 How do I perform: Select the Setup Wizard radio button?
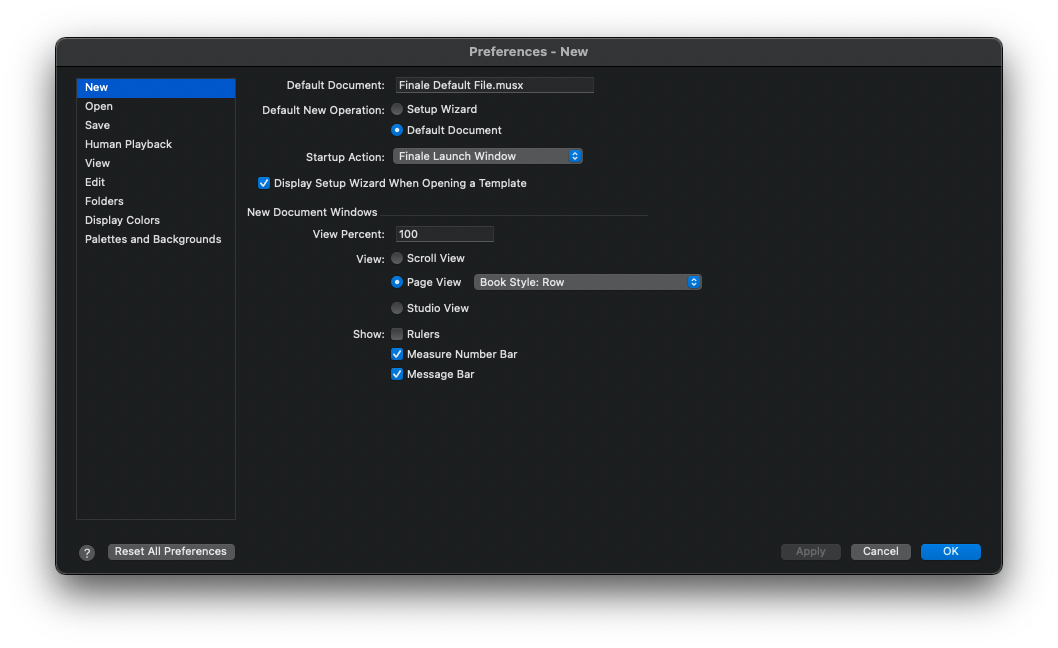[397, 109]
